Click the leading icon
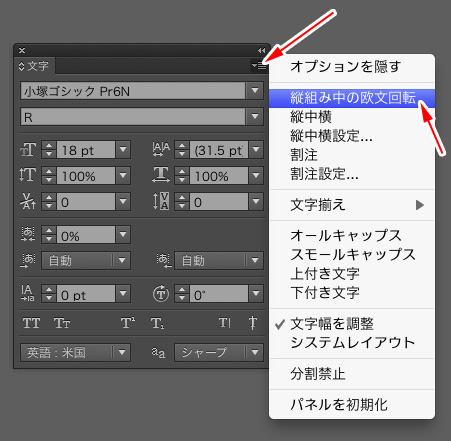Image resolution: width=451 pixels, height=441 pixels. [161, 149]
